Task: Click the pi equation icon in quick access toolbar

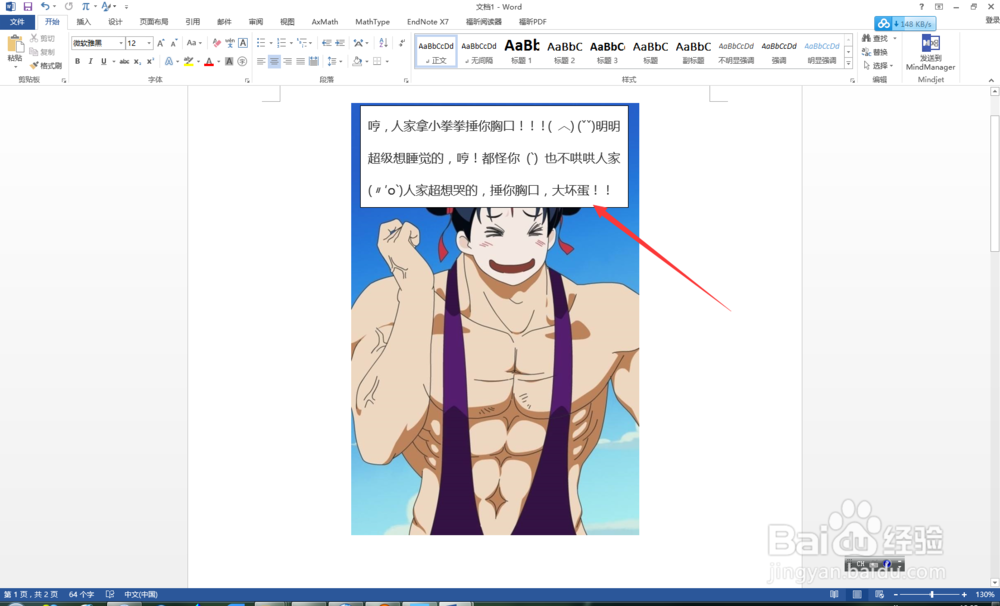Action: pyautogui.click(x=85, y=6)
